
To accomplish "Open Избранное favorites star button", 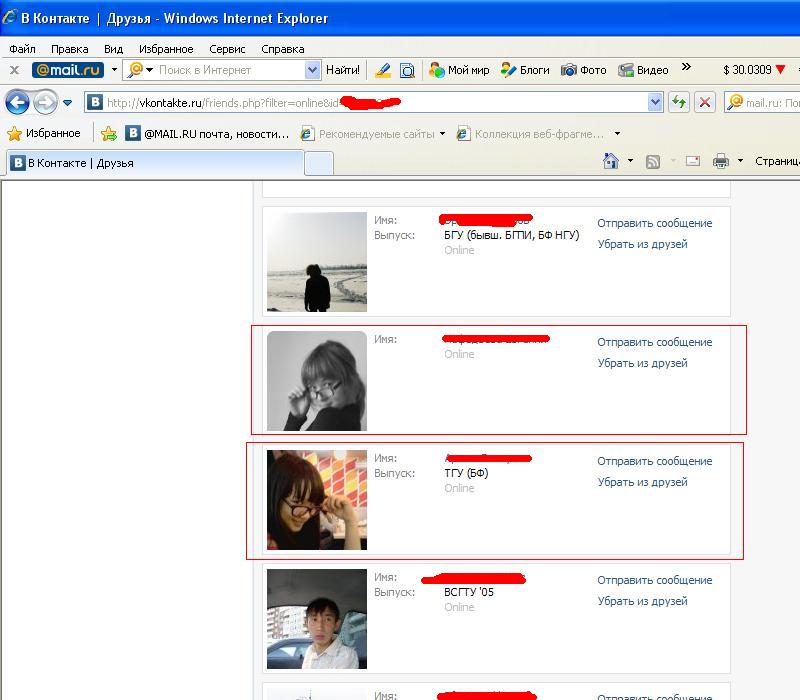I will pos(44,133).
